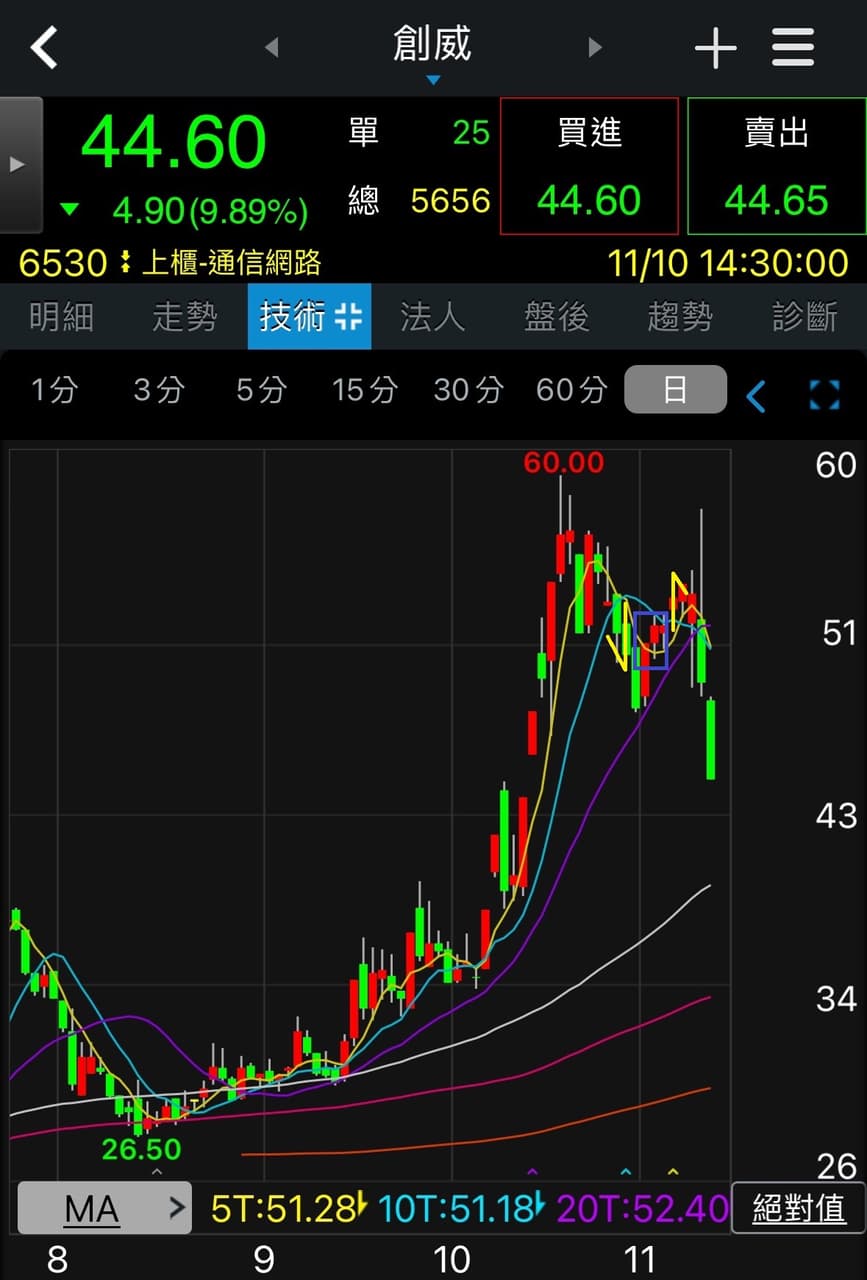Tap the expansion icon beside 技術
Viewport: 867px width, 1280px height.
click(x=348, y=317)
